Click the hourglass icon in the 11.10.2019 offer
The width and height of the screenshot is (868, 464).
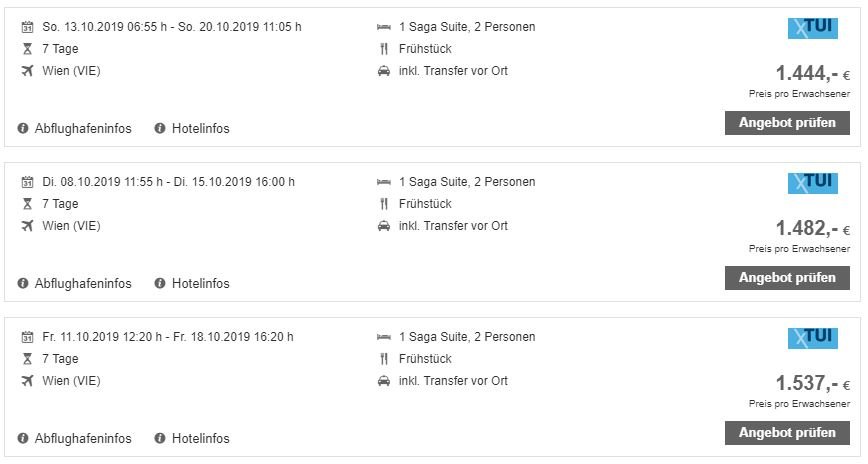click(x=27, y=359)
